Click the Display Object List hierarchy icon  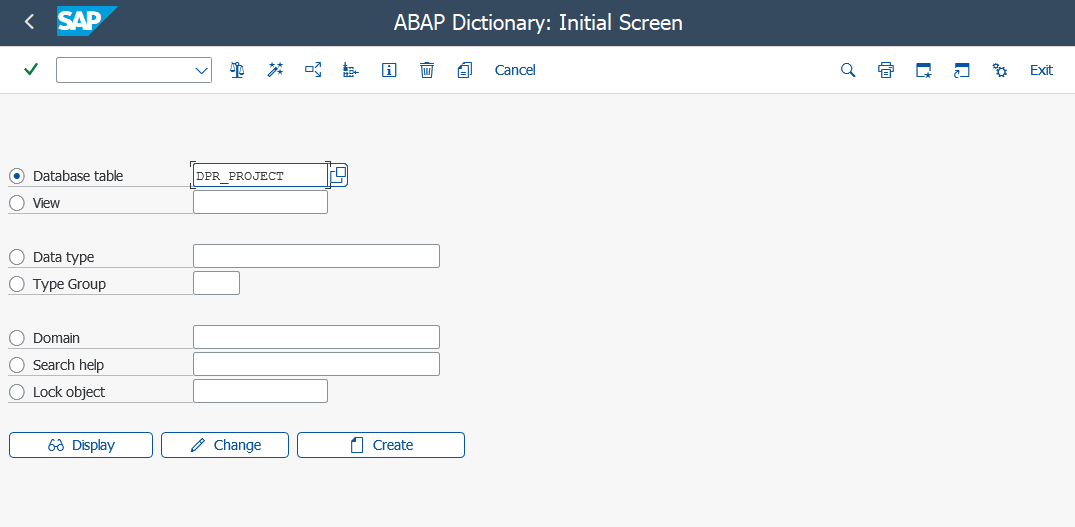point(350,70)
